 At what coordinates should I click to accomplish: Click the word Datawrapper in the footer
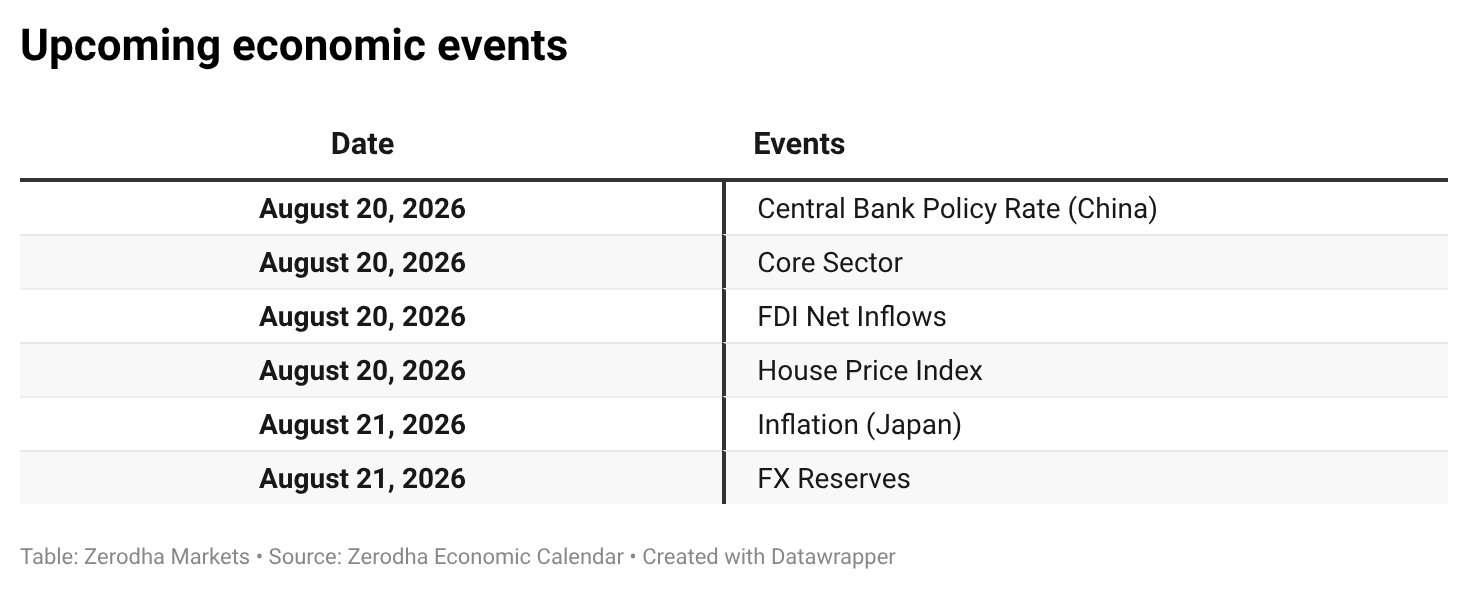coord(833,557)
